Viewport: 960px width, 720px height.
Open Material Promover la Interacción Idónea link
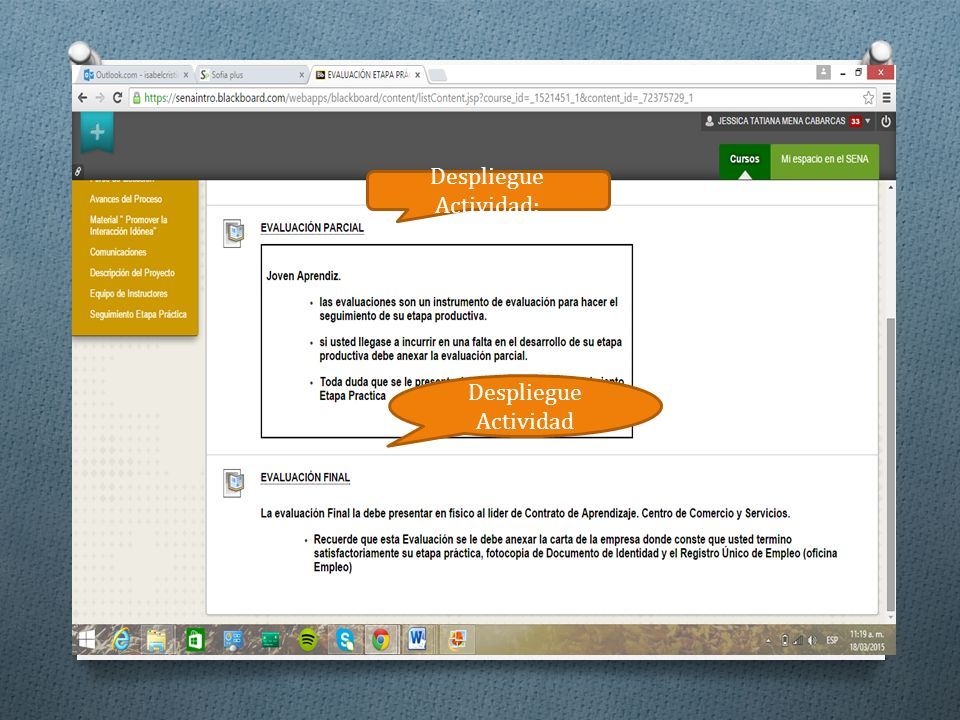(128, 225)
